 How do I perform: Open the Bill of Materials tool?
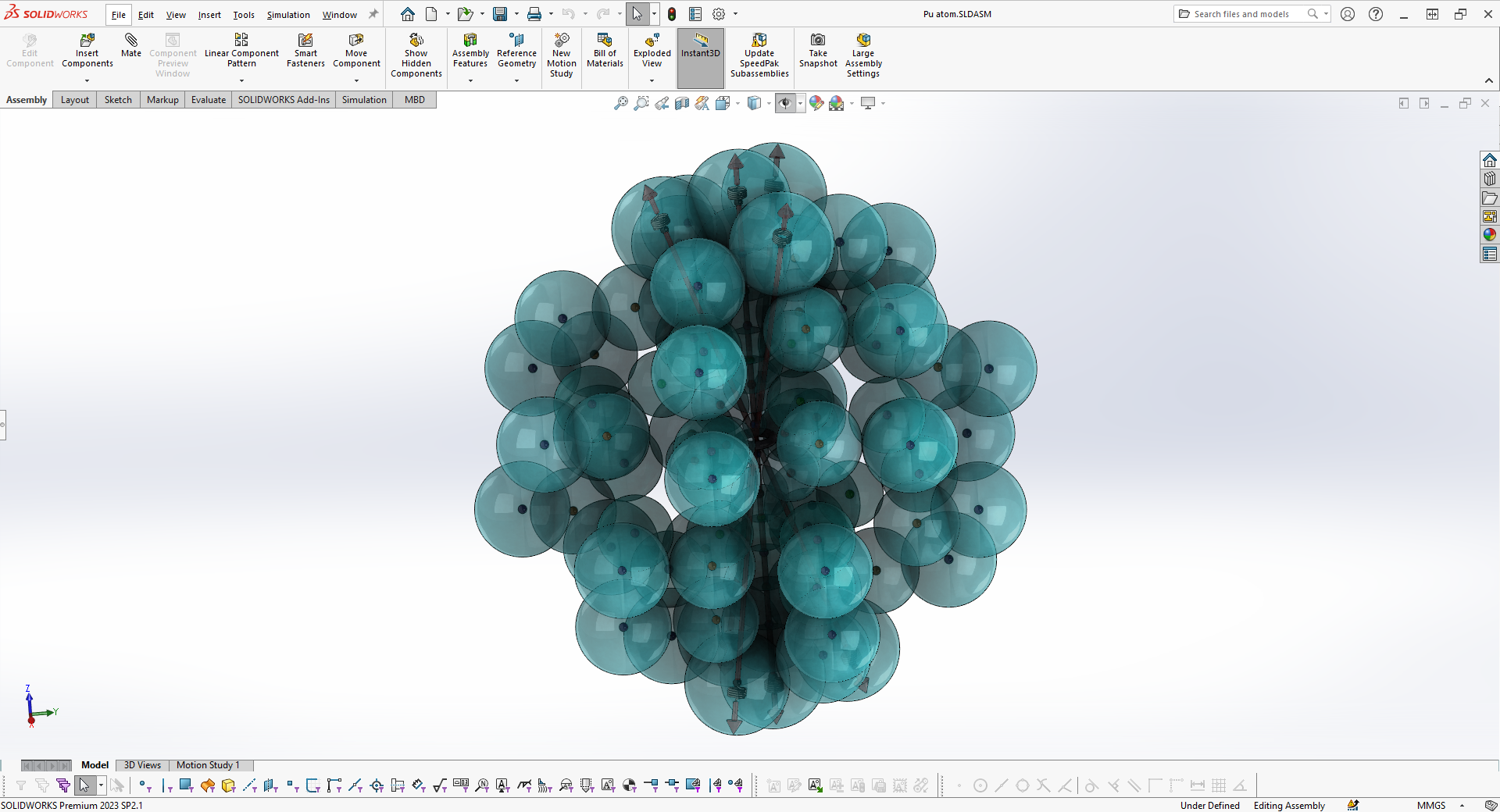coord(604,55)
